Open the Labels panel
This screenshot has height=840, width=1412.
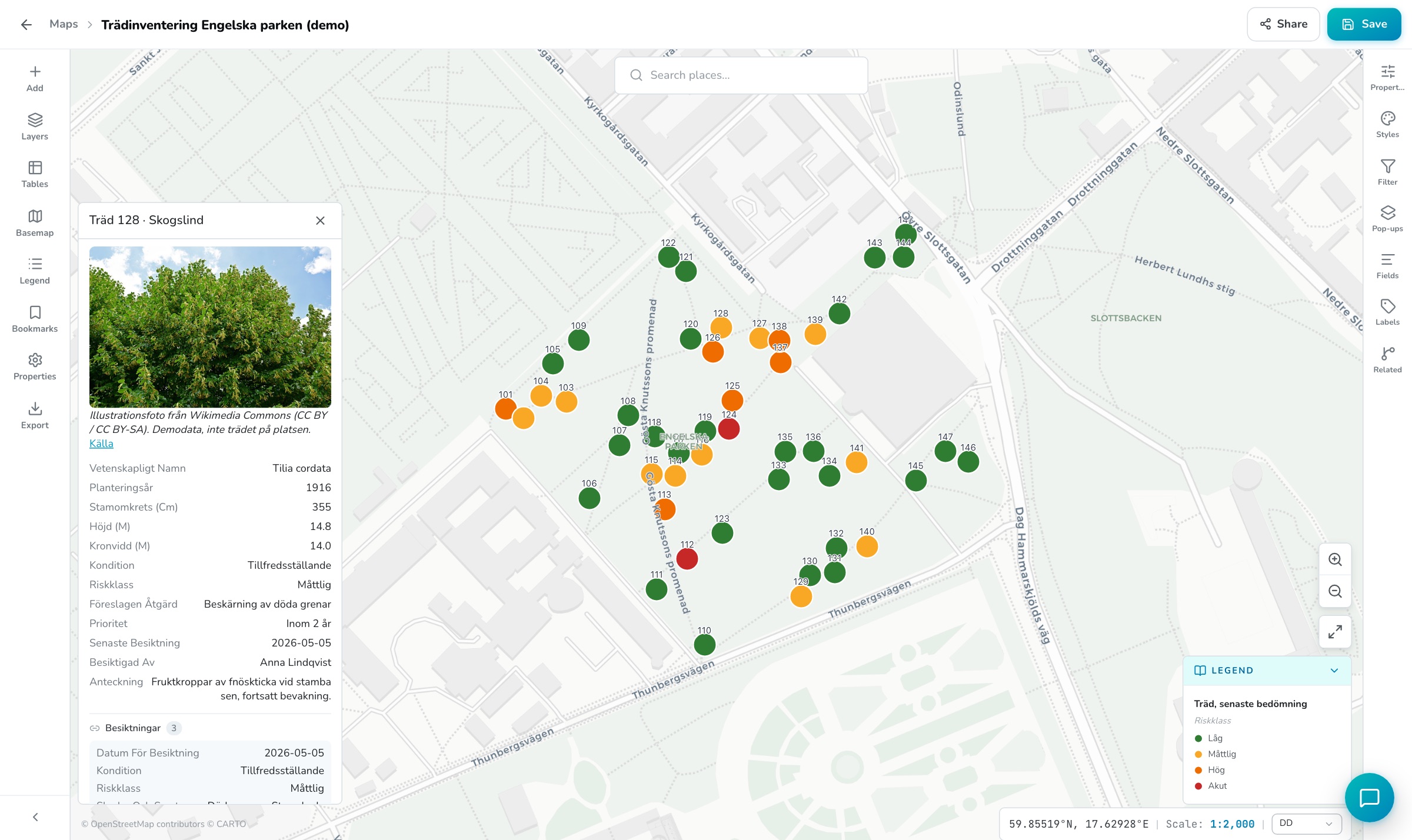[x=1387, y=312]
